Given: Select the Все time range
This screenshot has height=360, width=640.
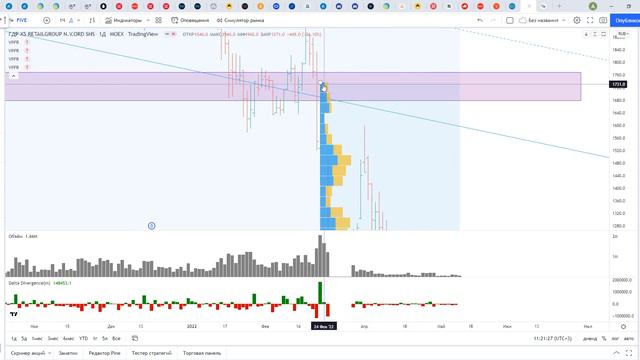Looking at the screenshot, I should [116, 338].
